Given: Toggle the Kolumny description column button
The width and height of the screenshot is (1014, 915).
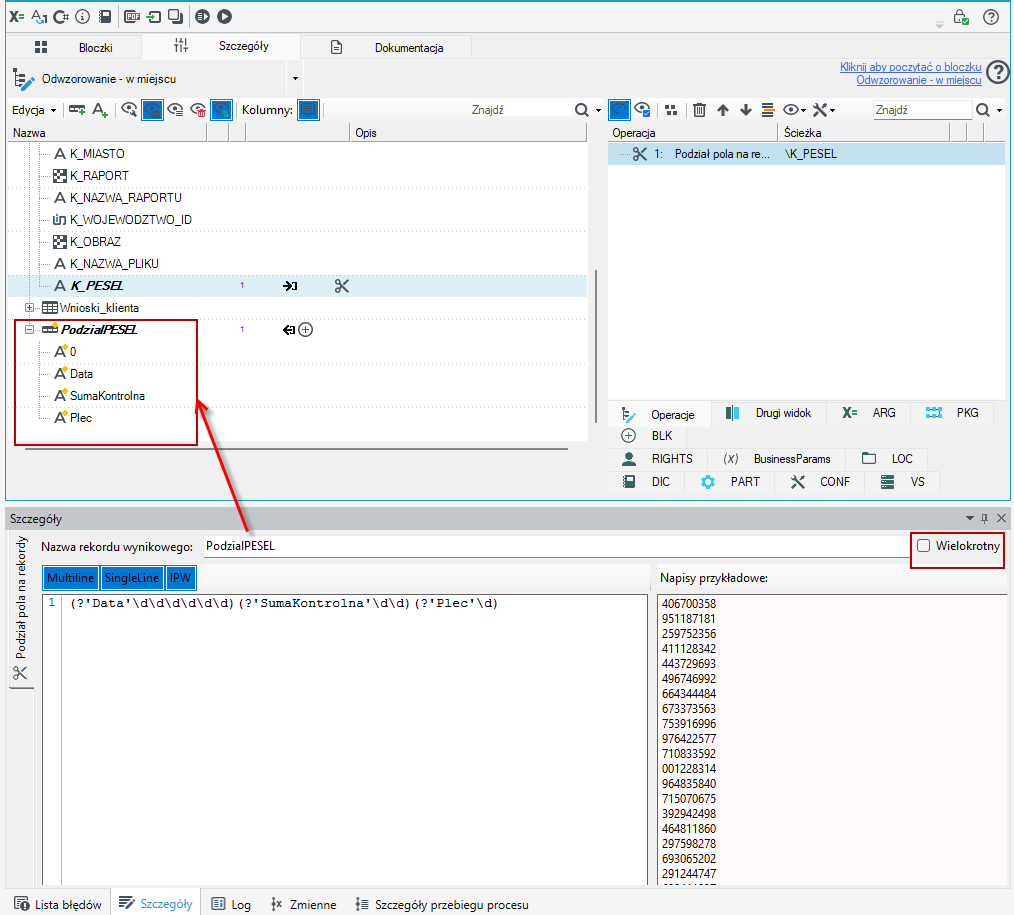Looking at the screenshot, I should point(308,110).
